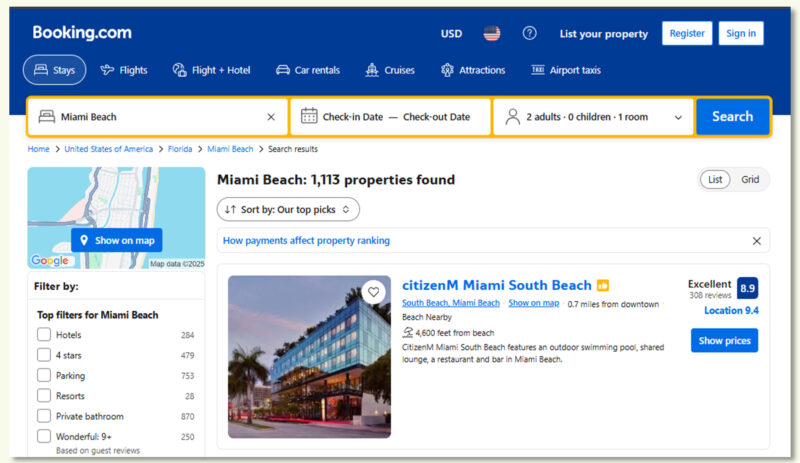Open the Cruises tab
The width and height of the screenshot is (800, 463).
tap(390, 70)
